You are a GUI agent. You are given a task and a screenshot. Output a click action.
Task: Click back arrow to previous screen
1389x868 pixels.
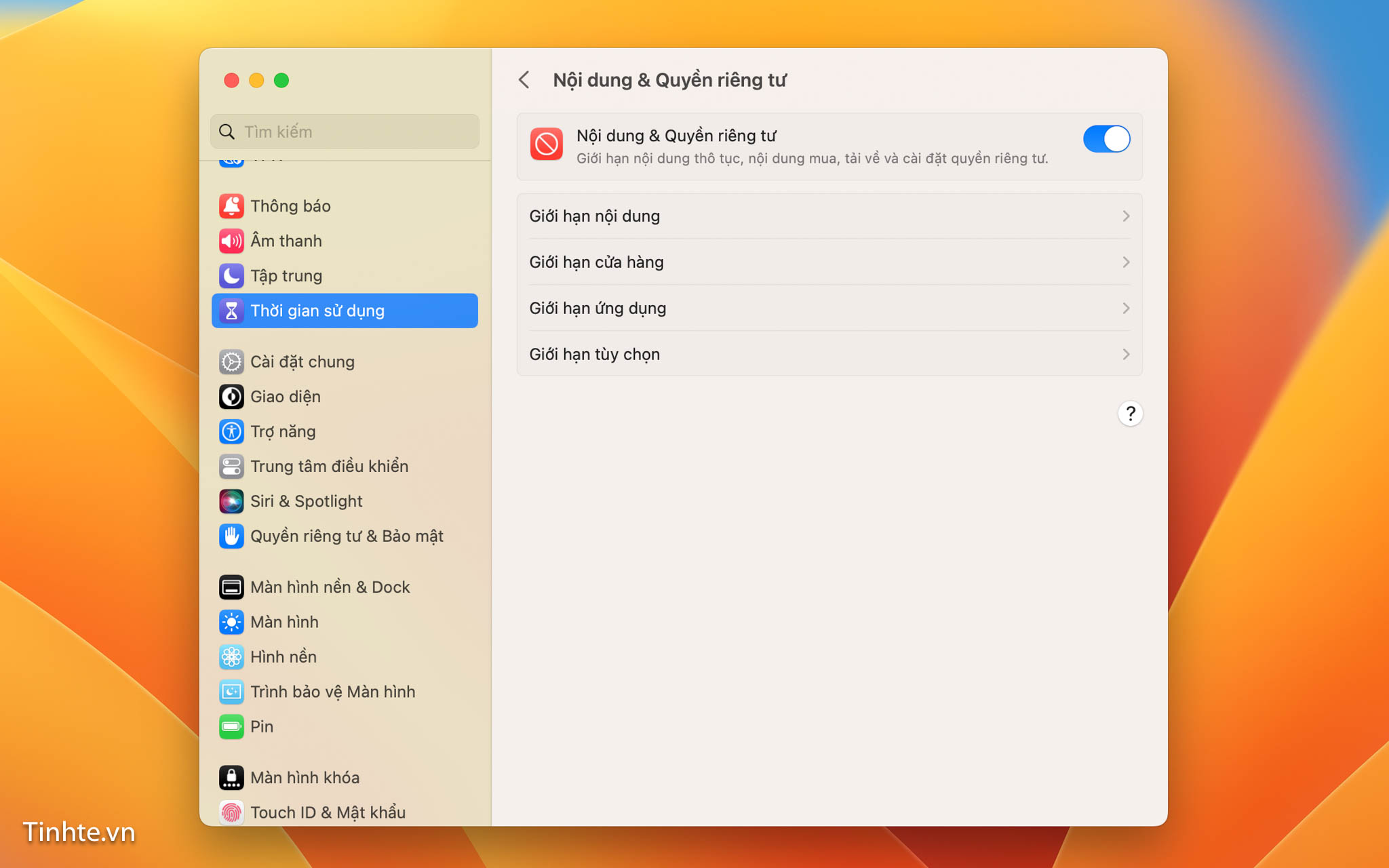(525, 80)
